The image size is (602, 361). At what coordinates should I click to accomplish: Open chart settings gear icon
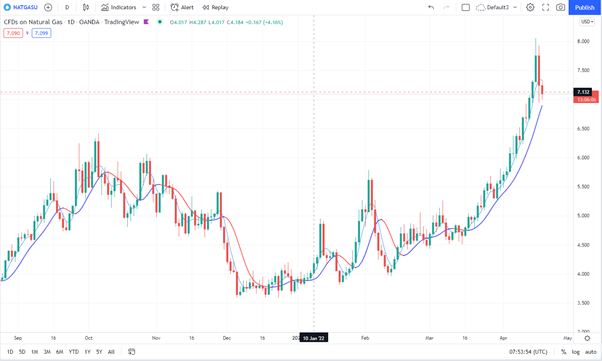[x=530, y=7]
